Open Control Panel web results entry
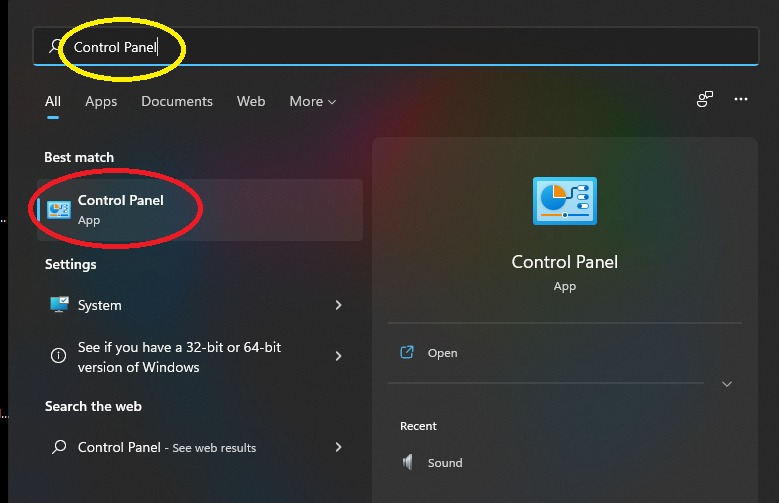This screenshot has height=503, width=779. click(198, 447)
